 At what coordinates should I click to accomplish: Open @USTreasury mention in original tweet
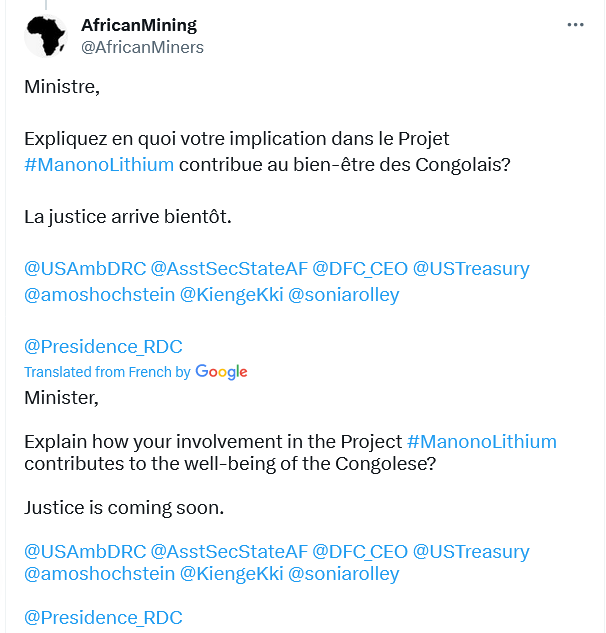pyautogui.click(x=471, y=269)
